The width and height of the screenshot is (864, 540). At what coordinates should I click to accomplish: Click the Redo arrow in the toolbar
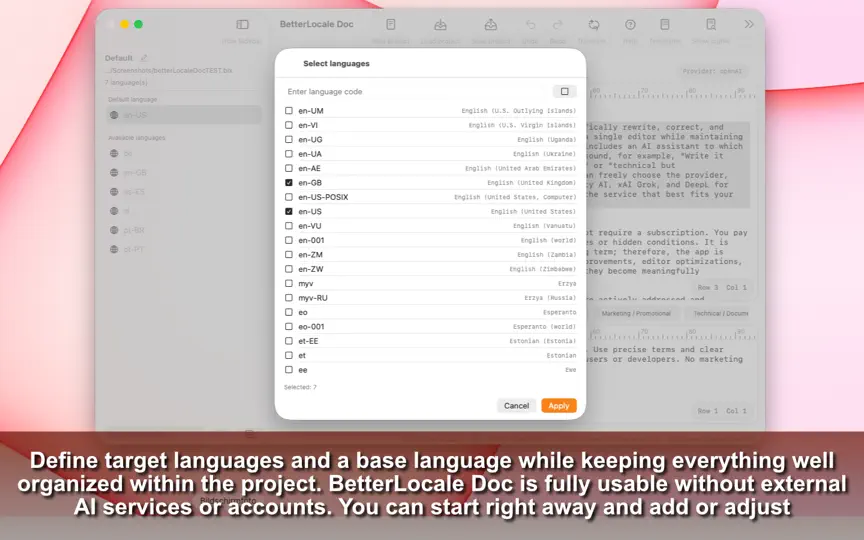(558, 24)
